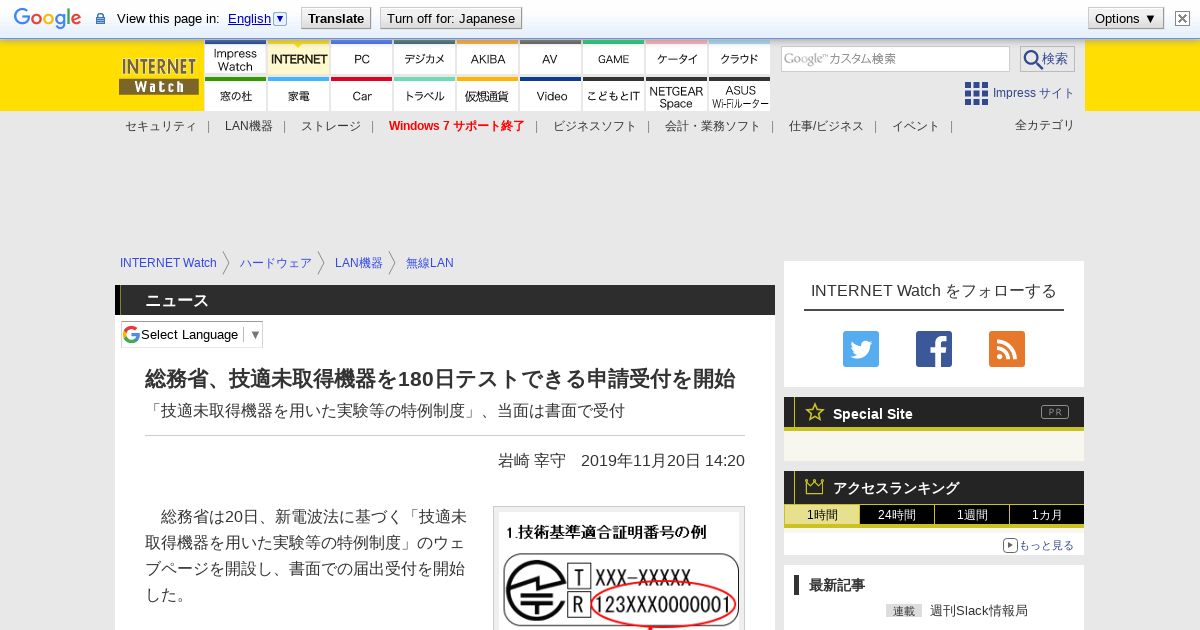Click 無線LAN breadcrumb link
The height and width of the screenshot is (630, 1200).
(x=429, y=263)
